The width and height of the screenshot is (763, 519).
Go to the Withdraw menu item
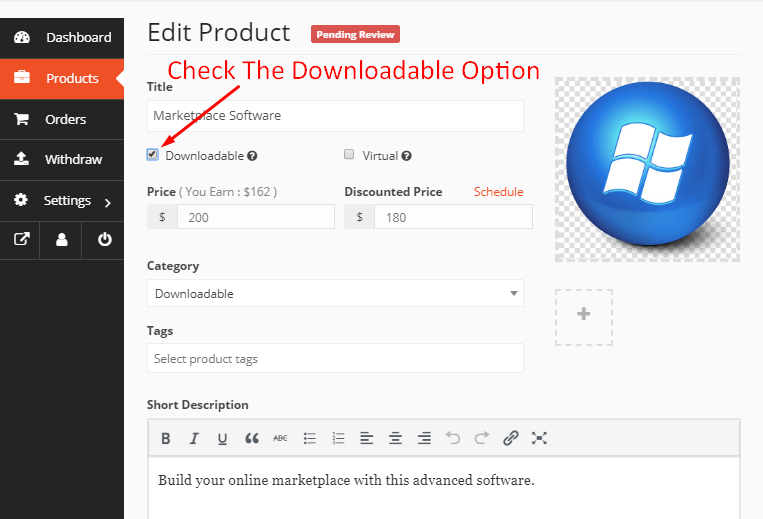62,160
